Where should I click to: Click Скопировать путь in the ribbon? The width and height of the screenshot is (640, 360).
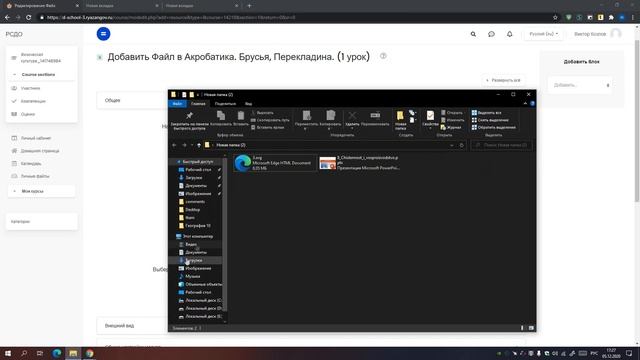270,120
